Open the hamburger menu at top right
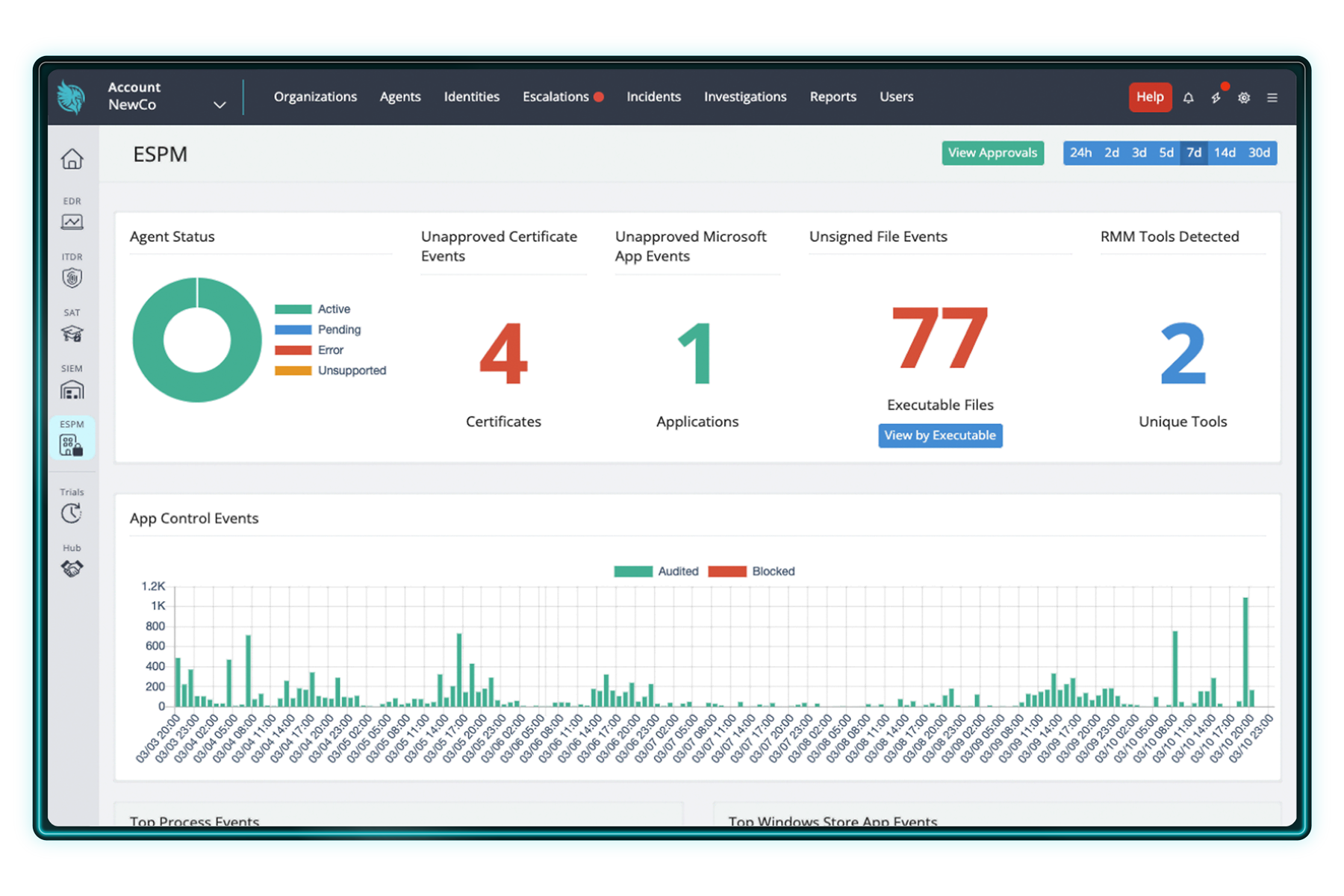 click(x=1272, y=98)
